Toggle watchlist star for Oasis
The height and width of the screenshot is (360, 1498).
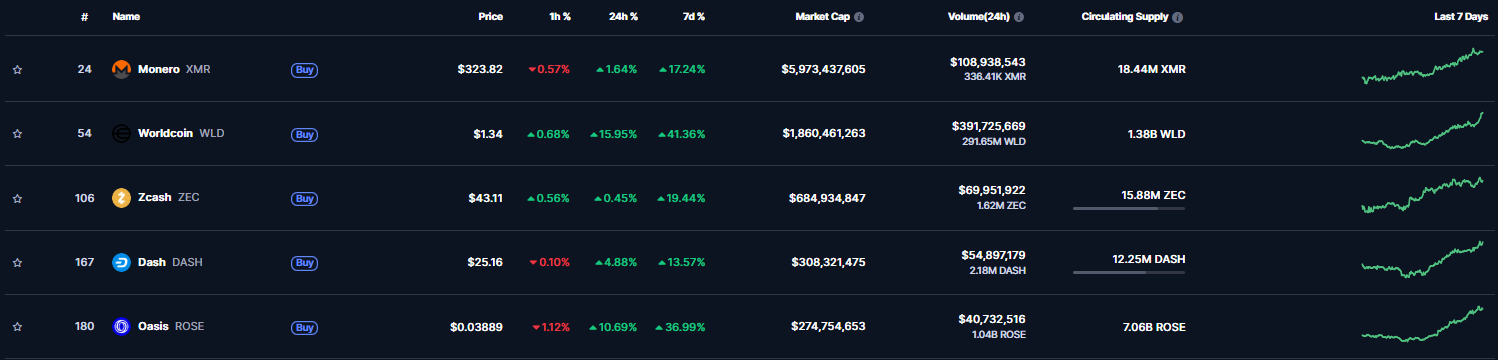pyautogui.click(x=17, y=326)
